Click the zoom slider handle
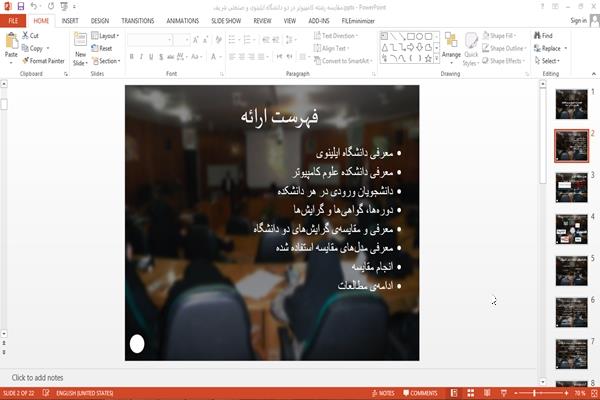The width and height of the screenshot is (600, 400). click(535, 393)
